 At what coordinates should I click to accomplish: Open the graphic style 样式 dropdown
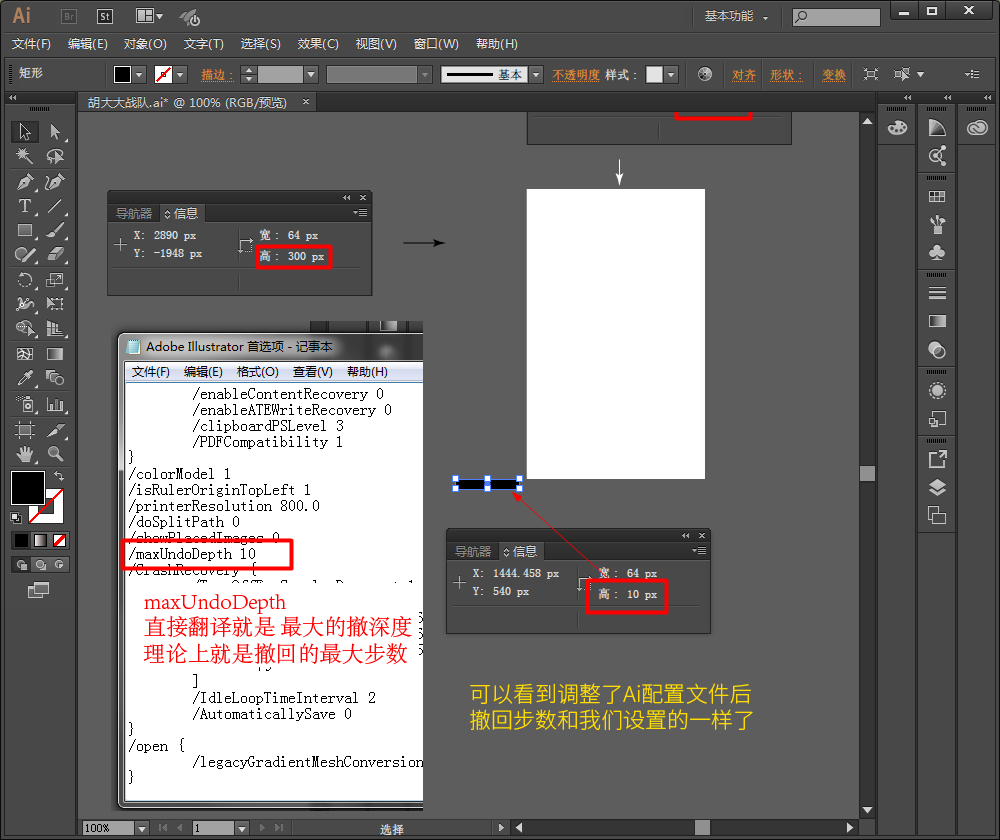pyautogui.click(x=670, y=75)
